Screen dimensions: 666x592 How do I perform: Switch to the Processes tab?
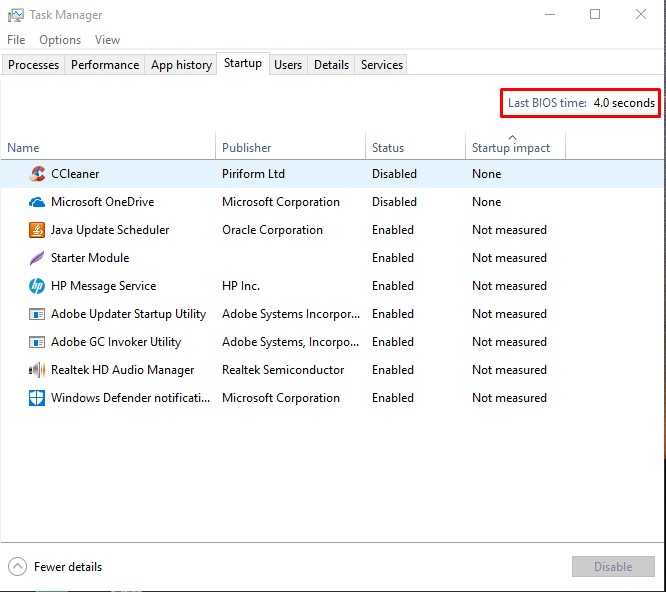pos(33,65)
